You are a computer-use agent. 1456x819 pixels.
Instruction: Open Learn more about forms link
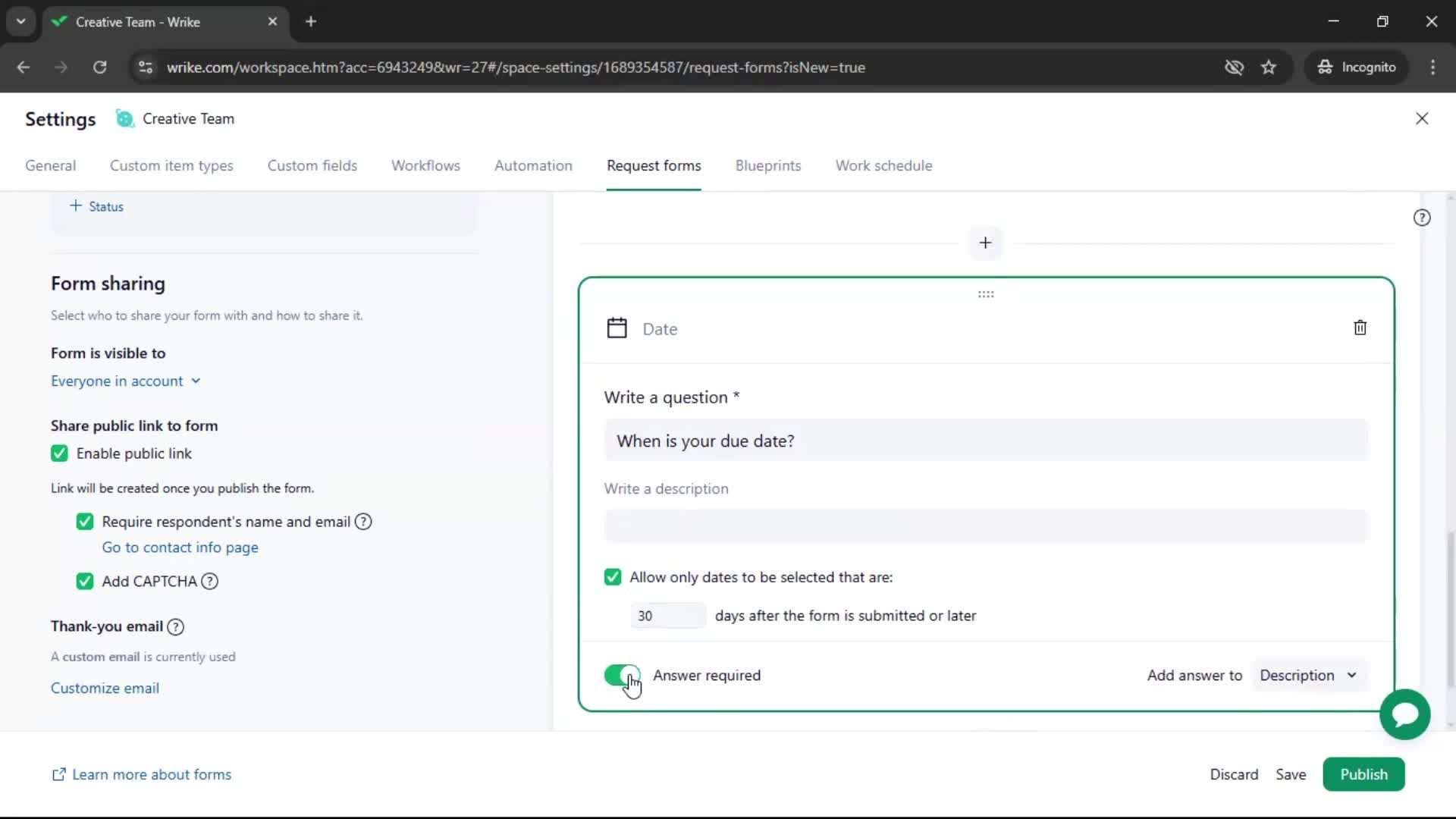141,774
